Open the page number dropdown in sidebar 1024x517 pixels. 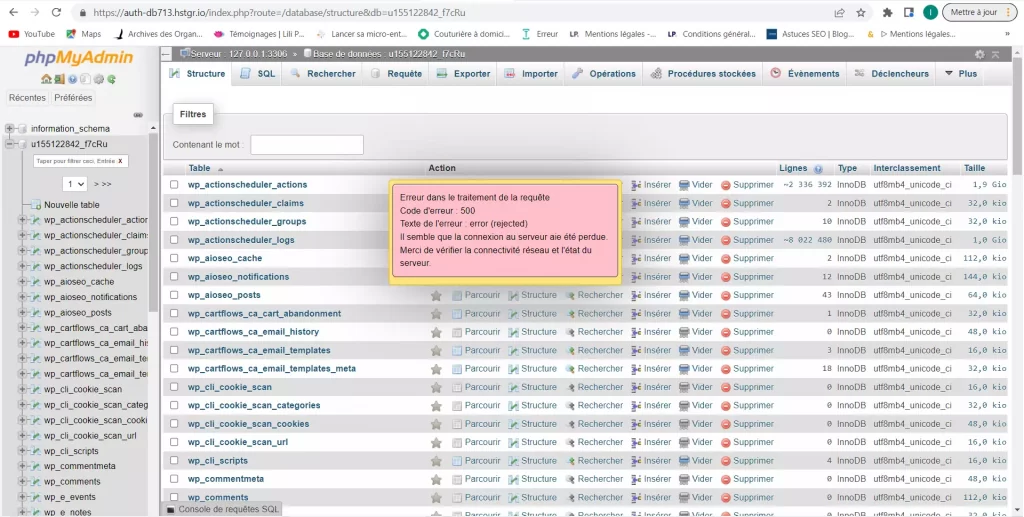[x=74, y=184]
